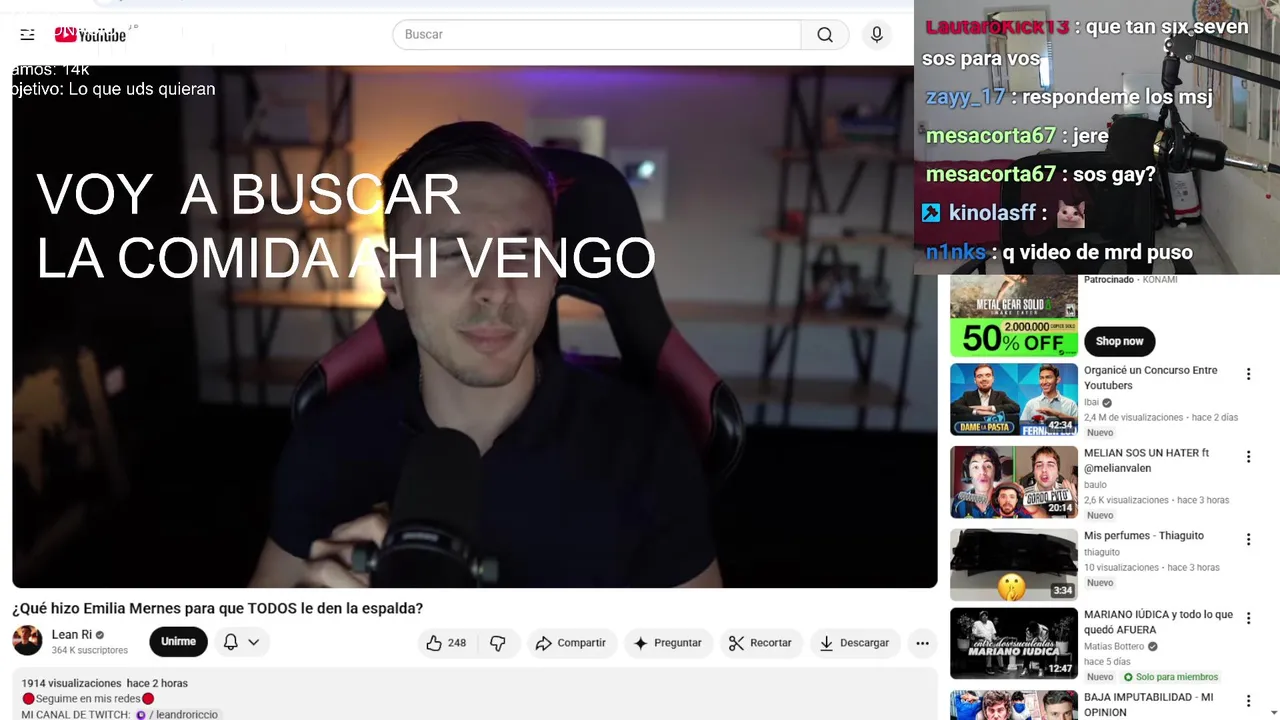Open thumbnail of Mis perfumes - Thiaguito

[x=1014, y=565]
